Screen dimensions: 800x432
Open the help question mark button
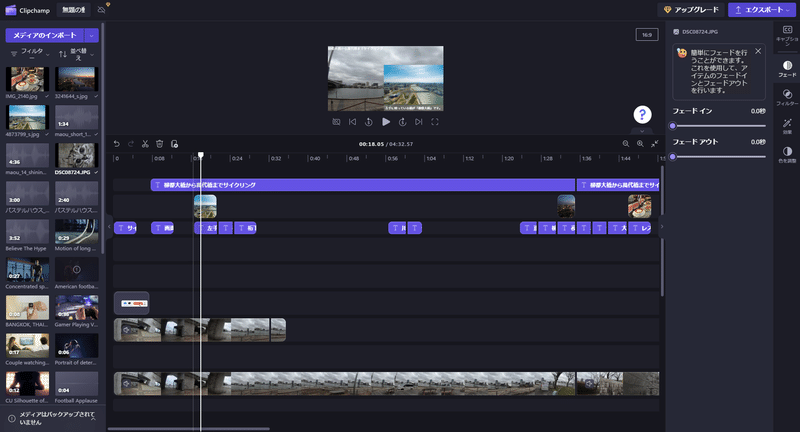pyautogui.click(x=642, y=115)
